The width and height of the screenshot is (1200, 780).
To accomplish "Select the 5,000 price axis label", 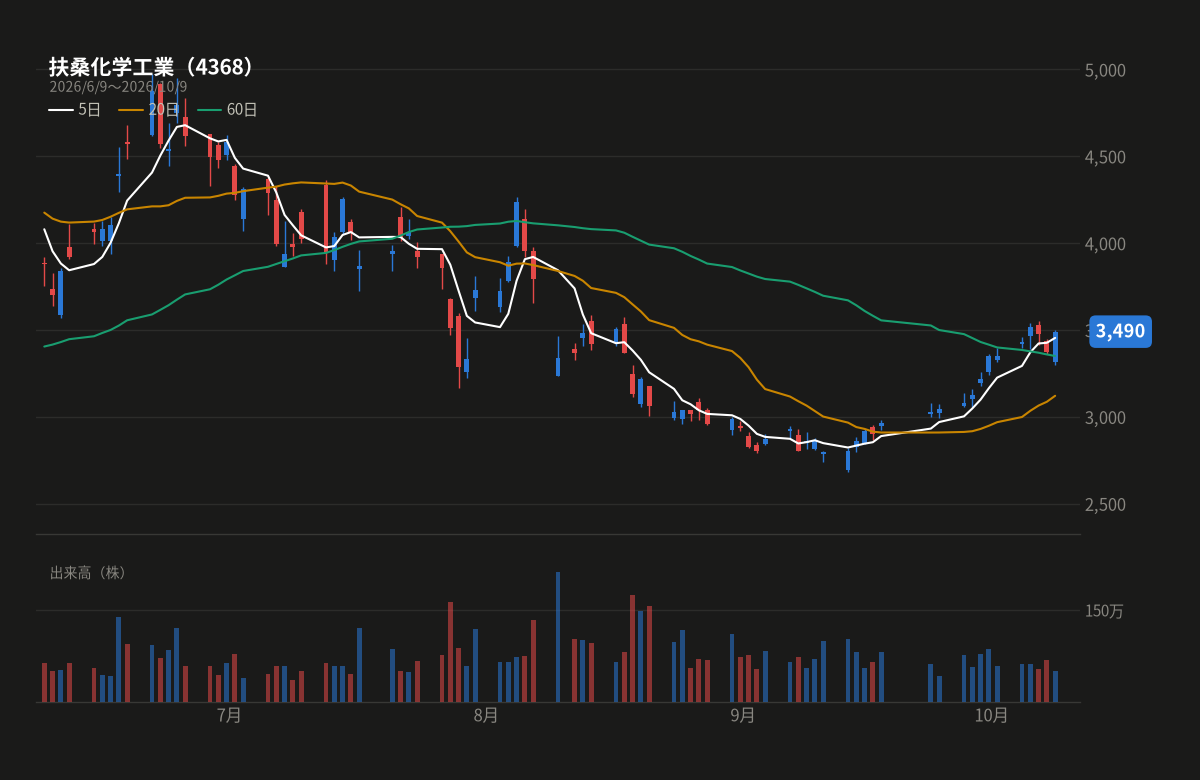I will click(1105, 70).
